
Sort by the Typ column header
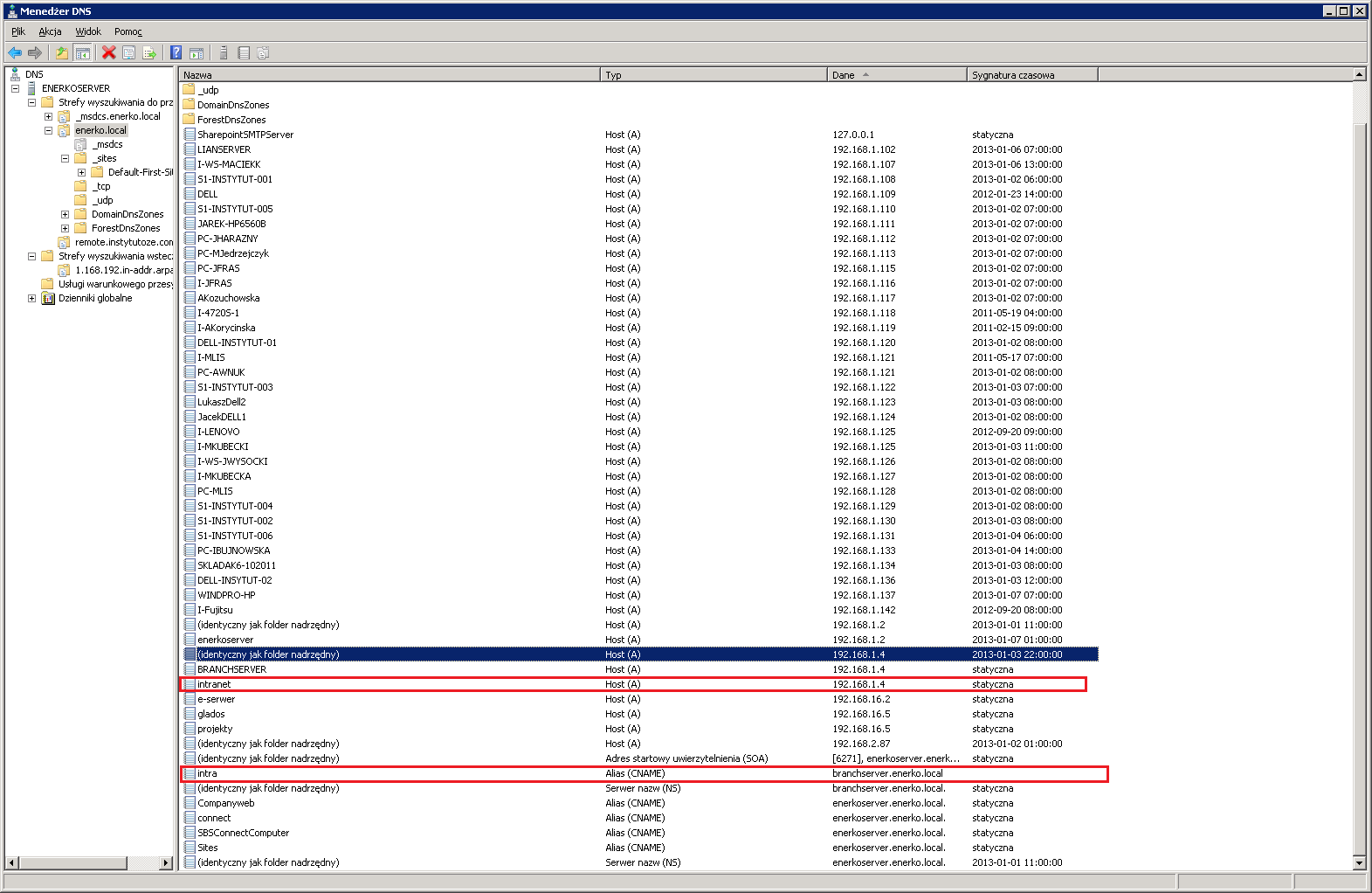click(714, 75)
